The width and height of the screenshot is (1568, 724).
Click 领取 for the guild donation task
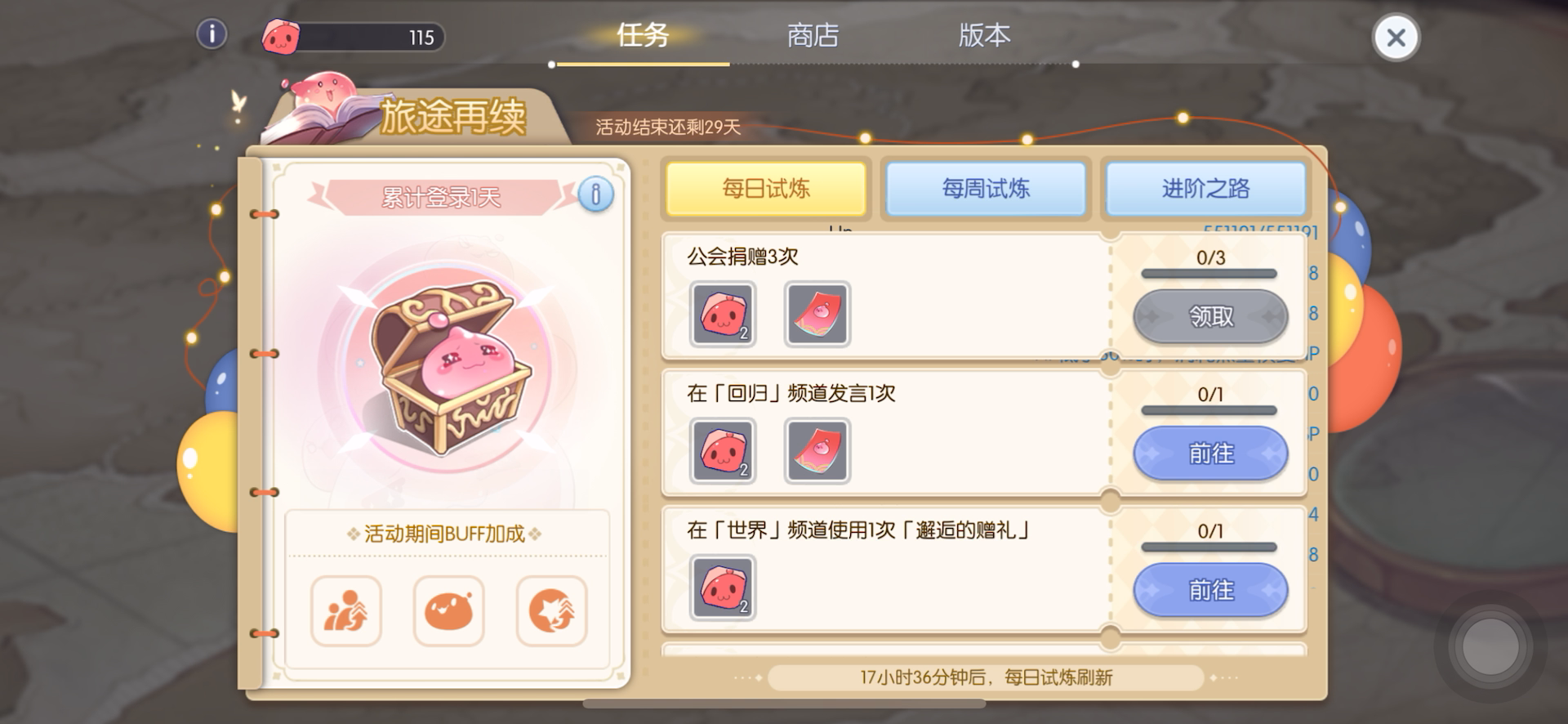[1210, 316]
